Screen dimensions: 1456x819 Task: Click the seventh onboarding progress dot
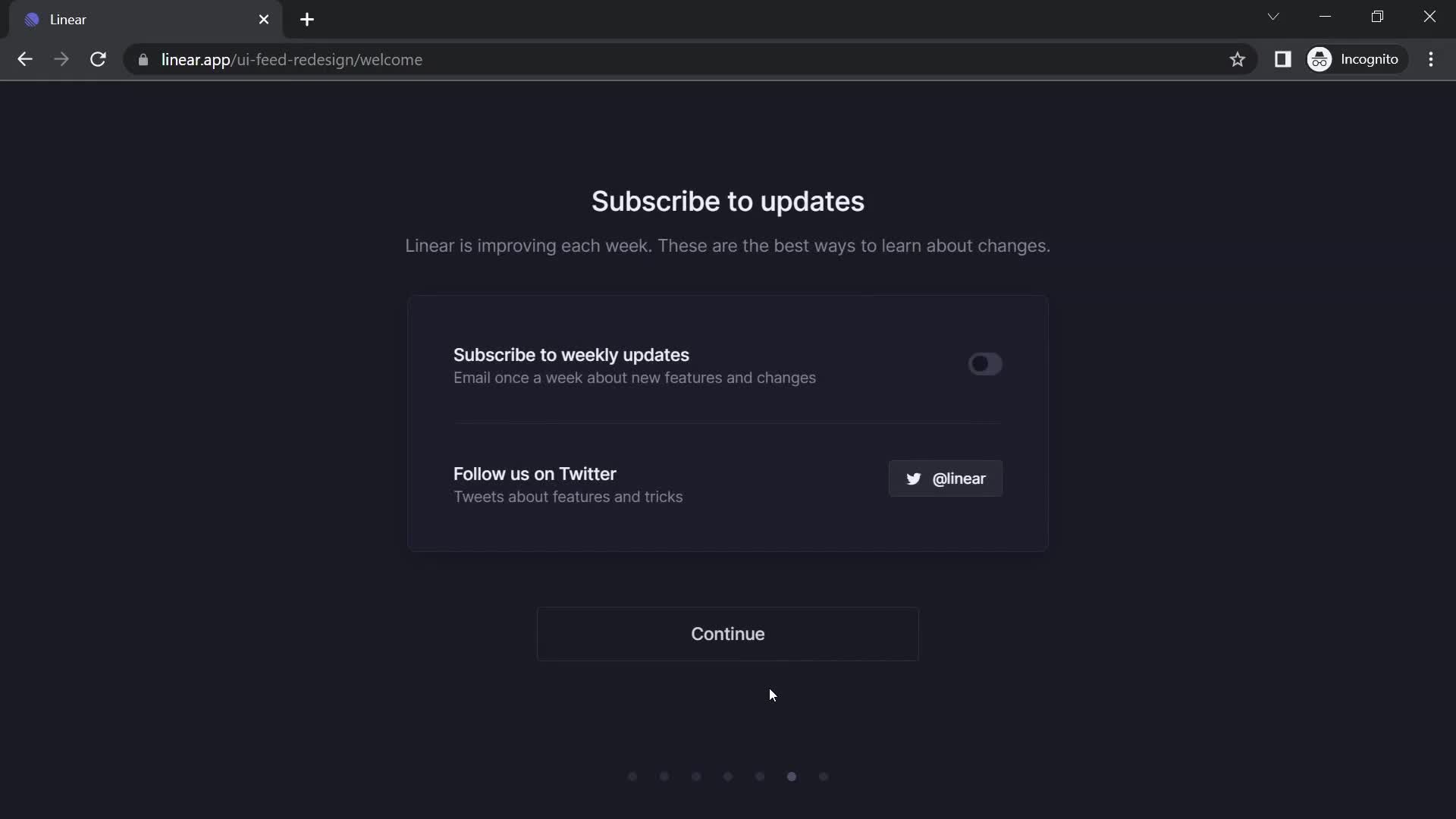[x=823, y=776]
